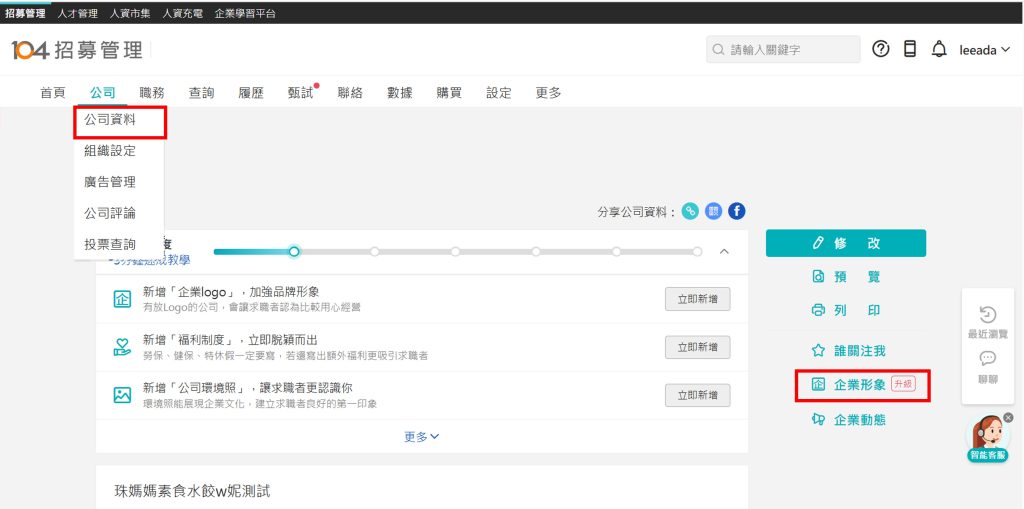This screenshot has height=509, width=1024.
Task: Open 職務 nav menu
Action: coord(152,93)
